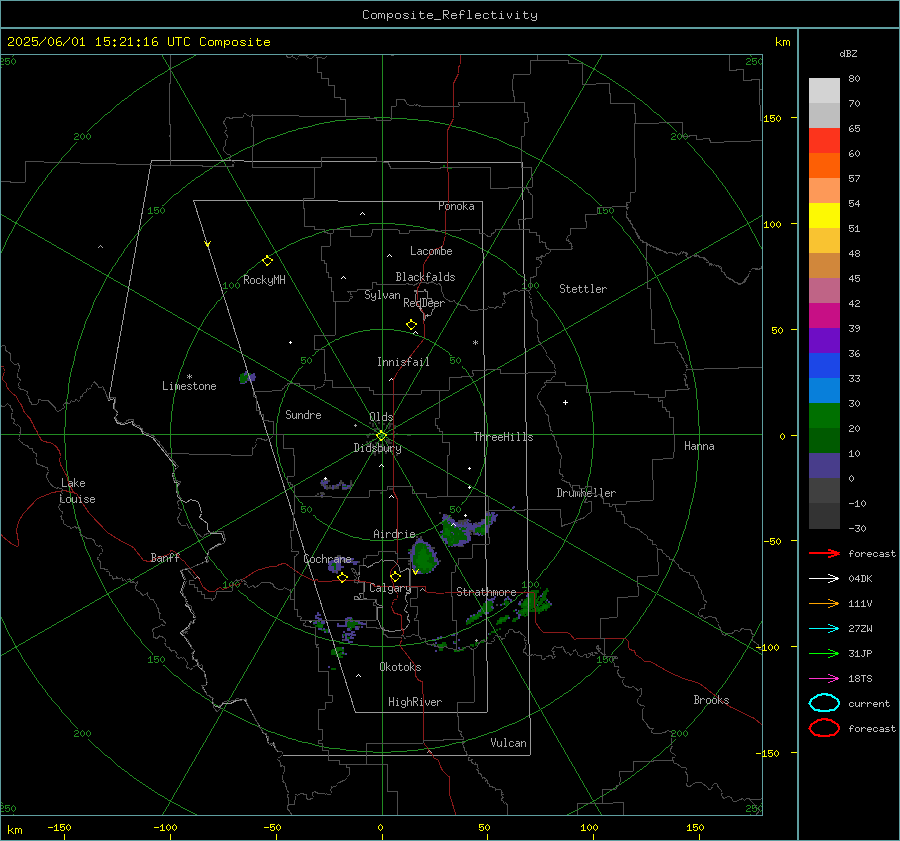The width and height of the screenshot is (900, 841).
Task: Click the green 31JP arrow icon
Action: (x=824, y=653)
